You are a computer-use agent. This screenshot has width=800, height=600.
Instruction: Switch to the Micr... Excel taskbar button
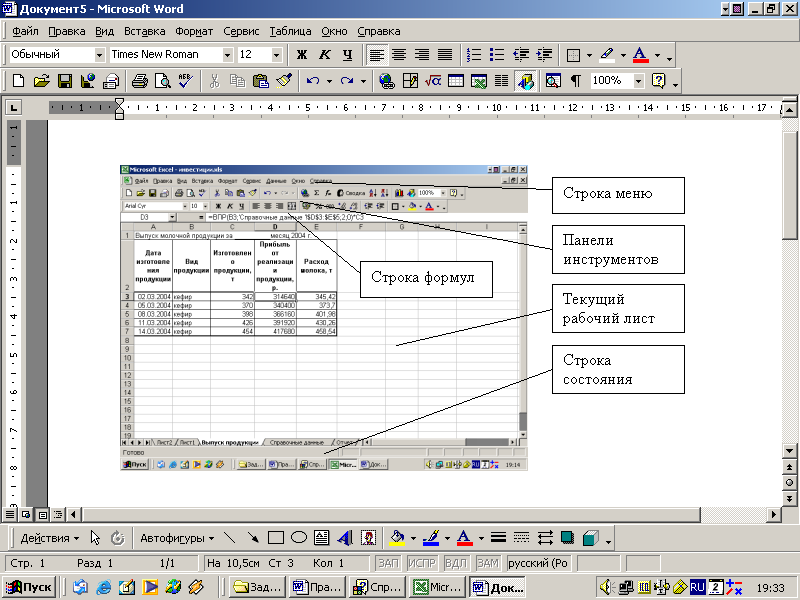pyautogui.click(x=438, y=587)
